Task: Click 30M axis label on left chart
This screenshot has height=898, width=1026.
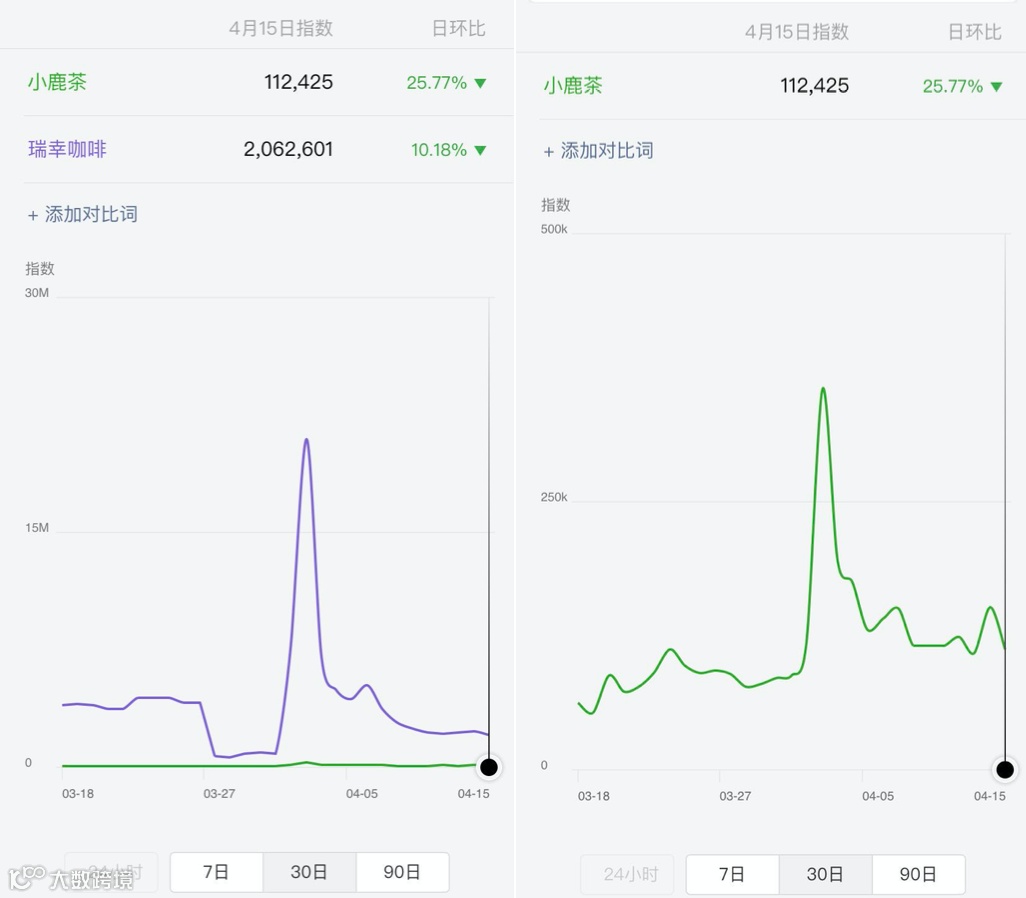Action: coord(37,293)
